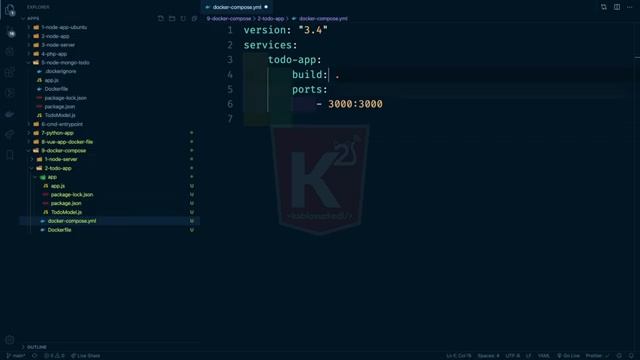Click Go Live in the status bar

568,356
